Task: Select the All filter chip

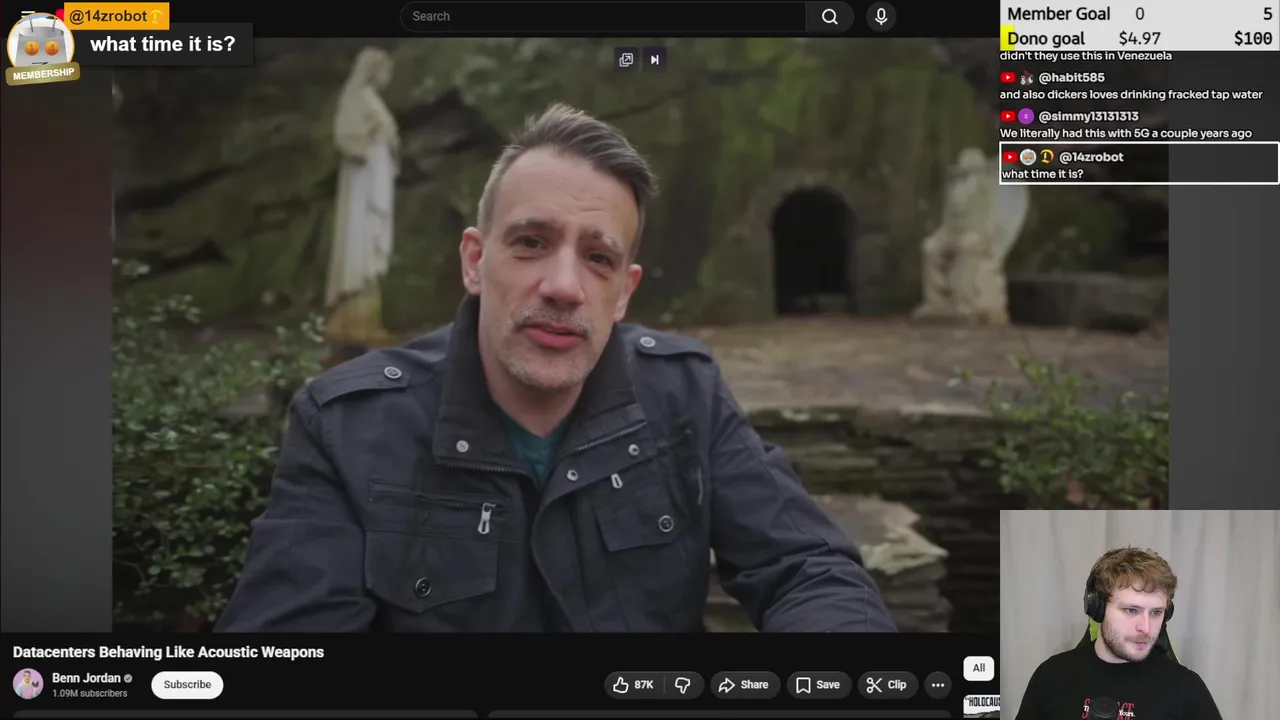Action: [979, 668]
